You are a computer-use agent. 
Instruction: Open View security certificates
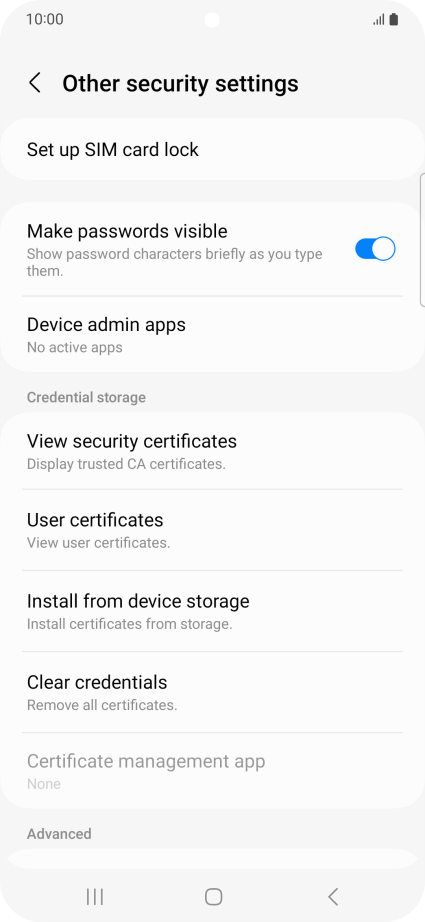[212, 451]
